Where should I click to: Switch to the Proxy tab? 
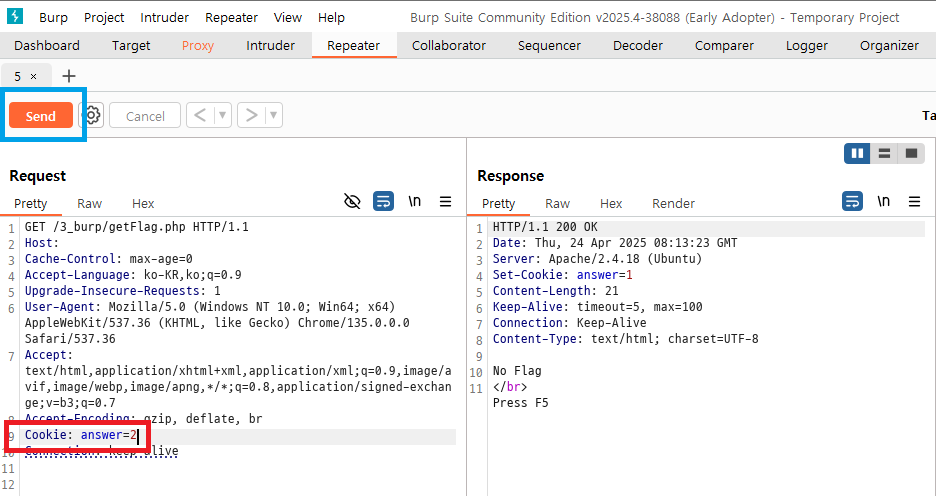tap(198, 45)
